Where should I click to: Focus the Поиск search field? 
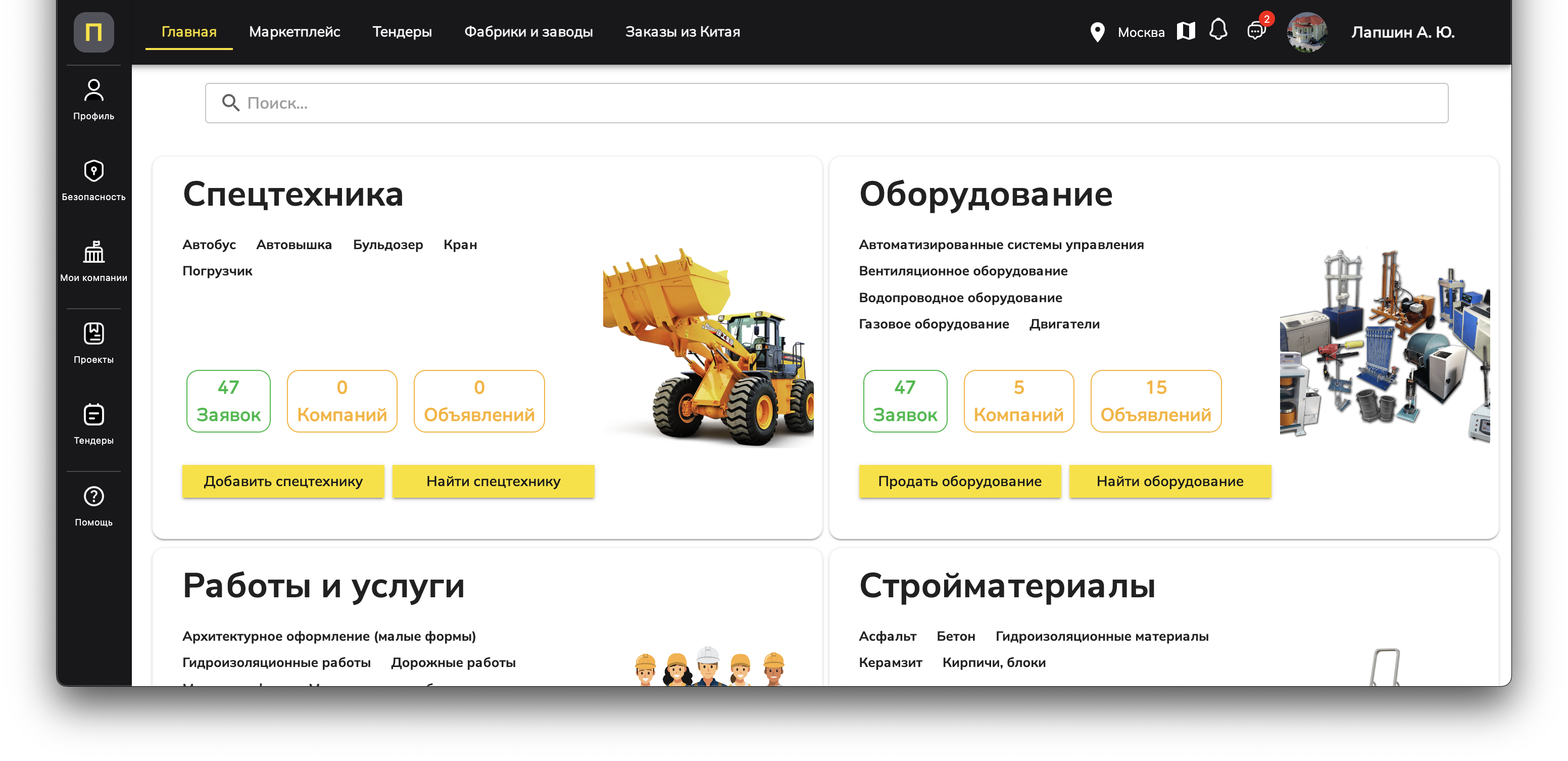(826, 103)
